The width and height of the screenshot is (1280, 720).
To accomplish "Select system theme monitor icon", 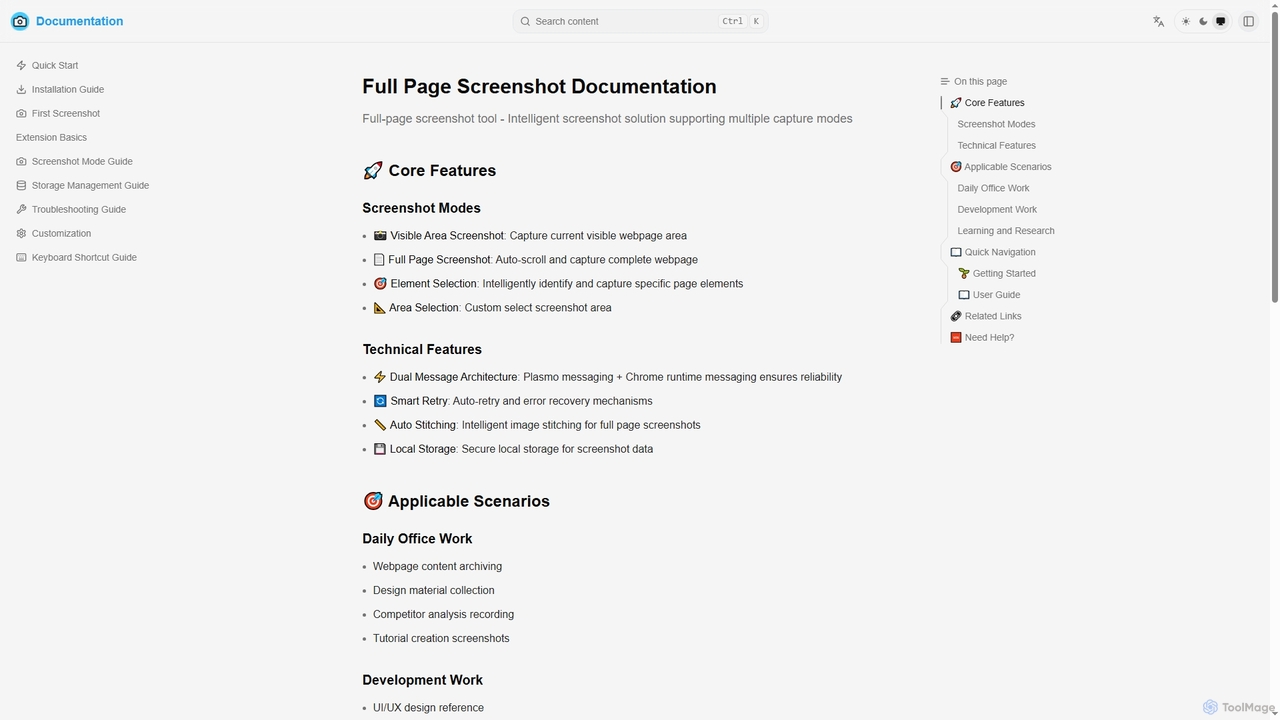I will [x=1220, y=21].
